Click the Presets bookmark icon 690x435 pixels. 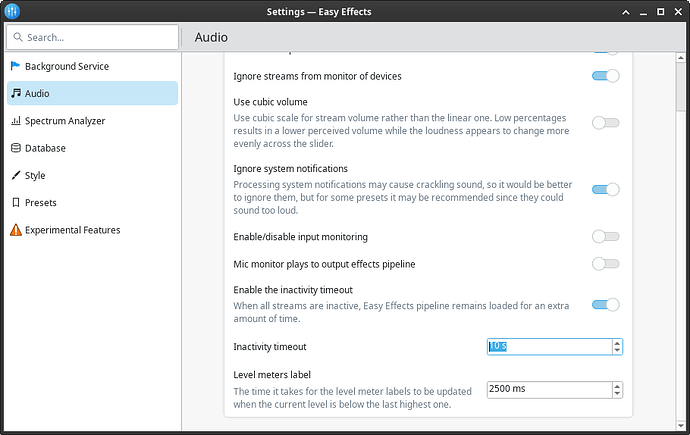click(15, 202)
